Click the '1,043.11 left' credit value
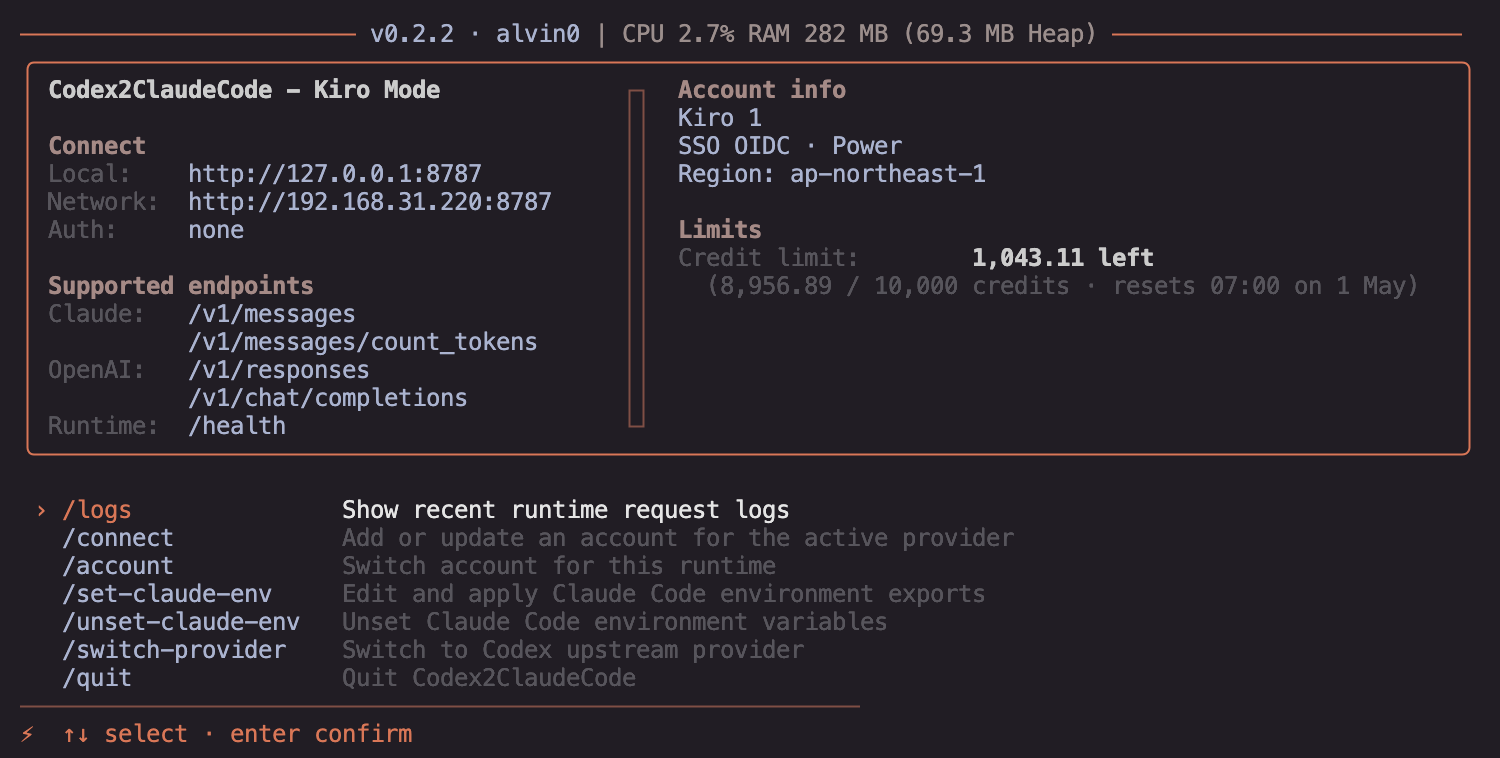This screenshot has width=1500, height=758. tap(1063, 258)
